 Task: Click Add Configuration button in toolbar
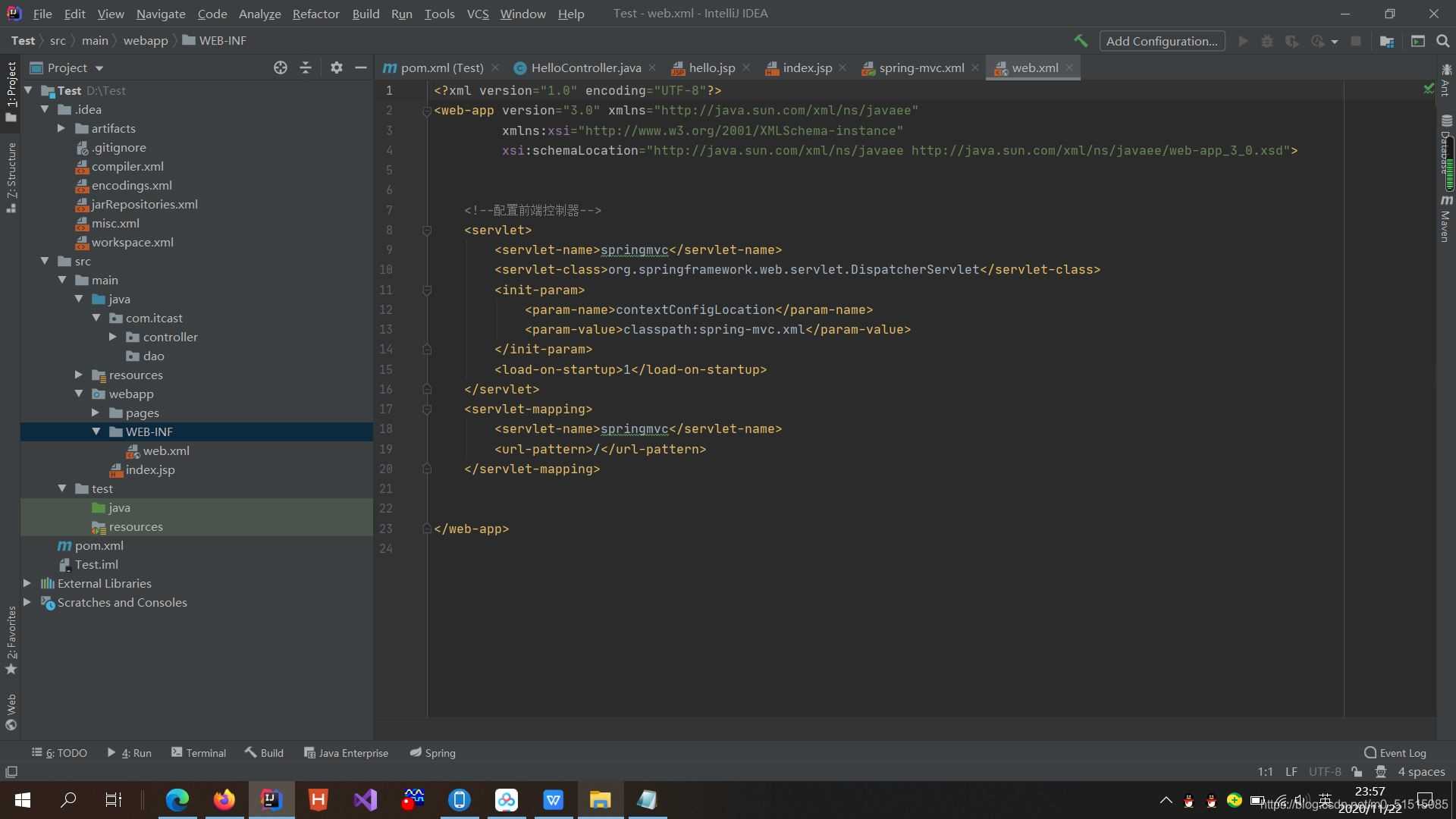click(x=1162, y=40)
